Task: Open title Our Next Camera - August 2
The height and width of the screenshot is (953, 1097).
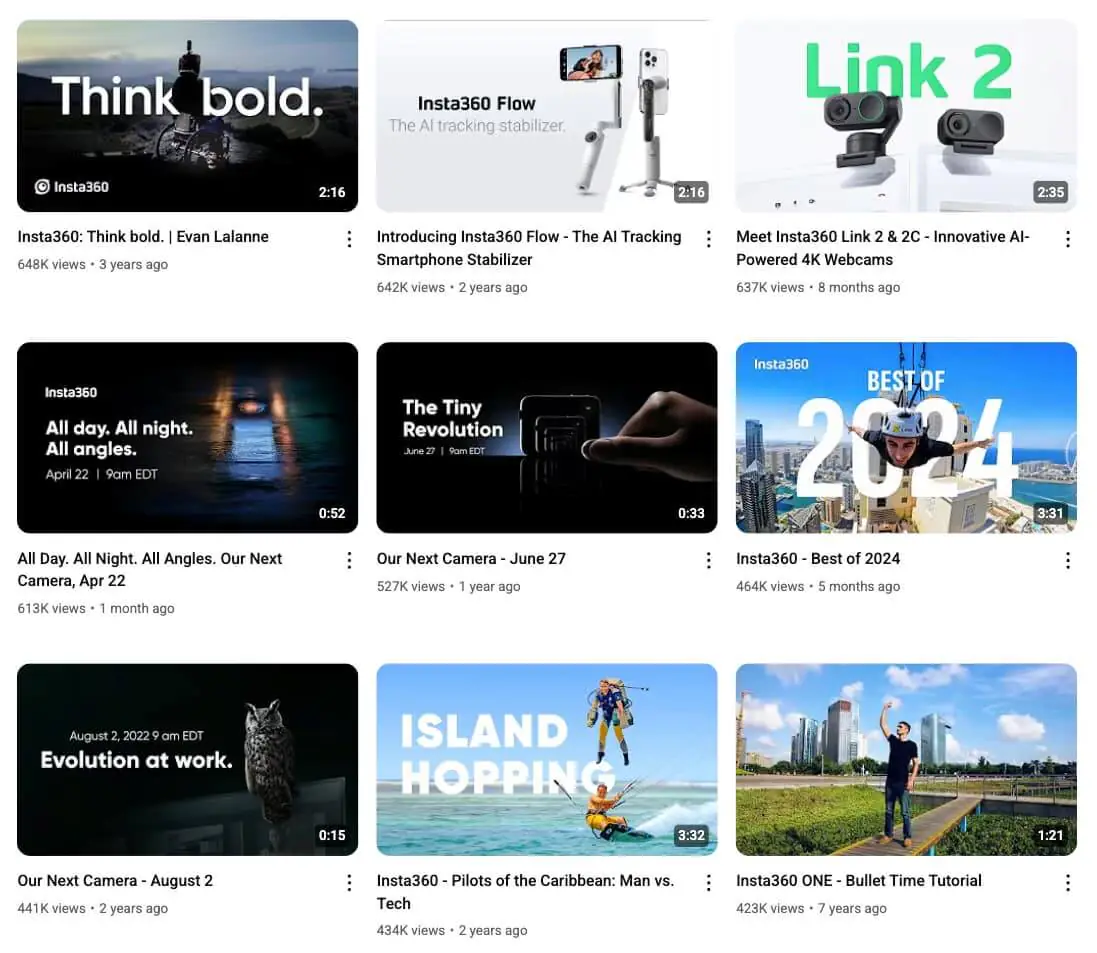Action: (x=115, y=880)
